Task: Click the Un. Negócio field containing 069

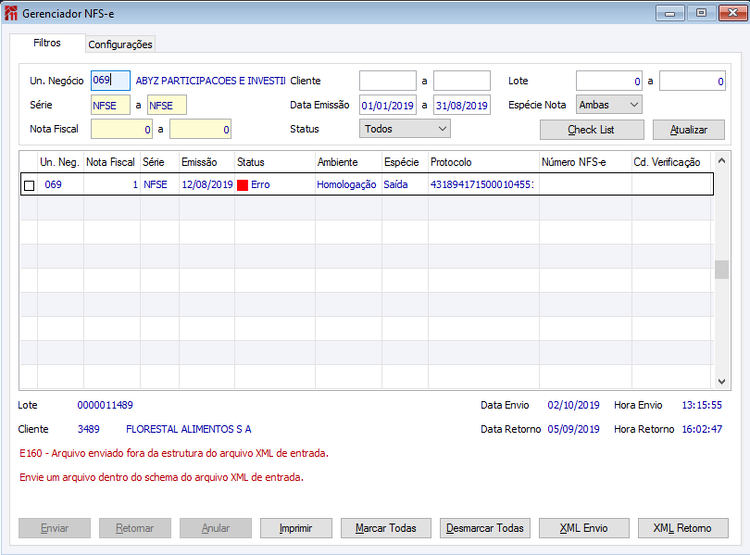Action: (x=110, y=80)
